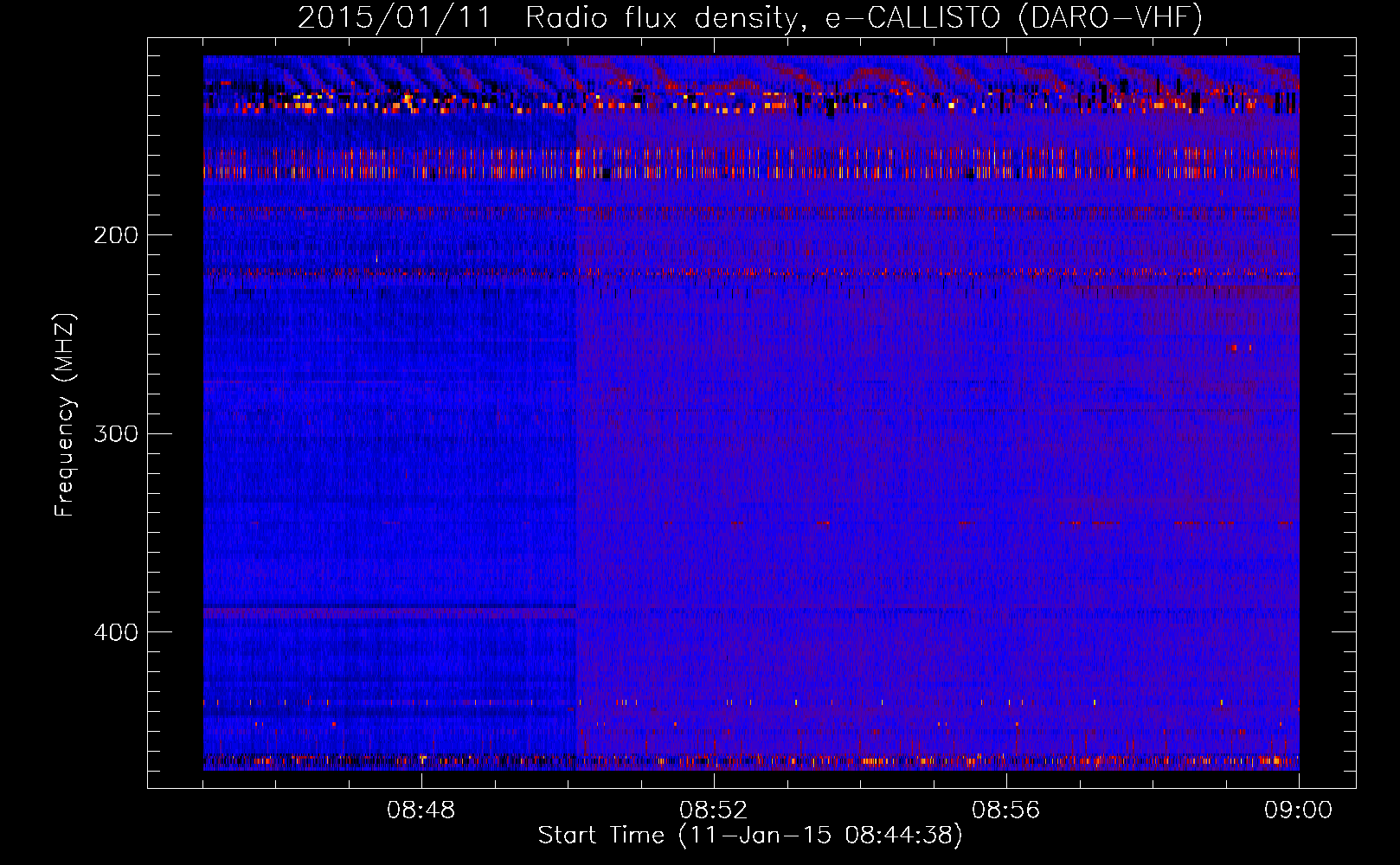Click the 300 frequency tick label

[x=116, y=433]
